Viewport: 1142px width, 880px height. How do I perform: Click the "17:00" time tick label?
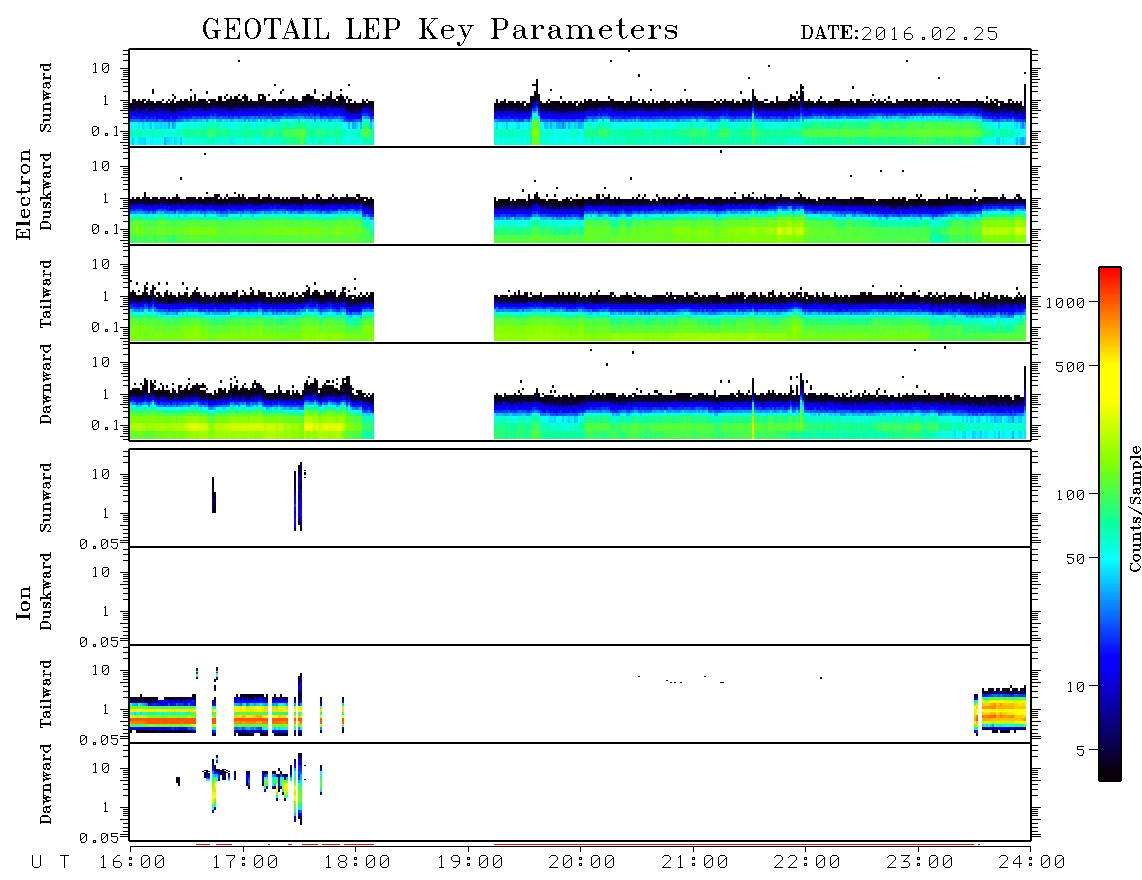(245, 863)
